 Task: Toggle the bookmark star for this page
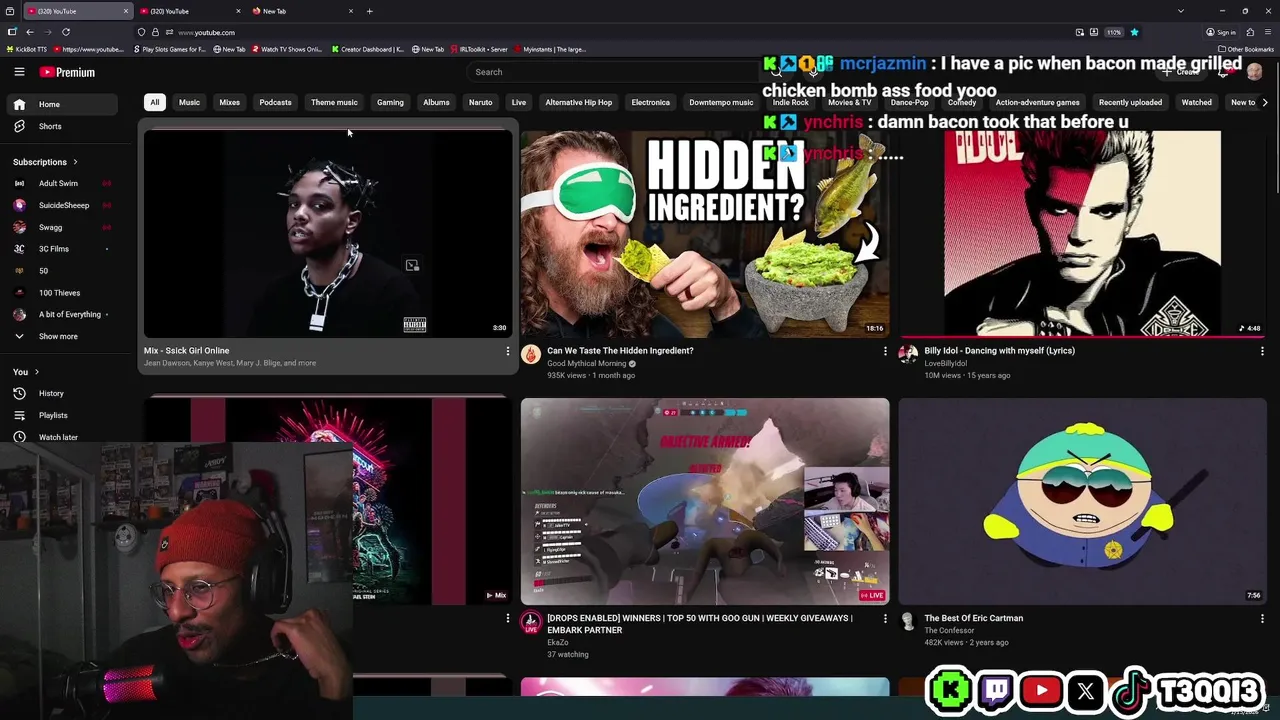point(1134,32)
